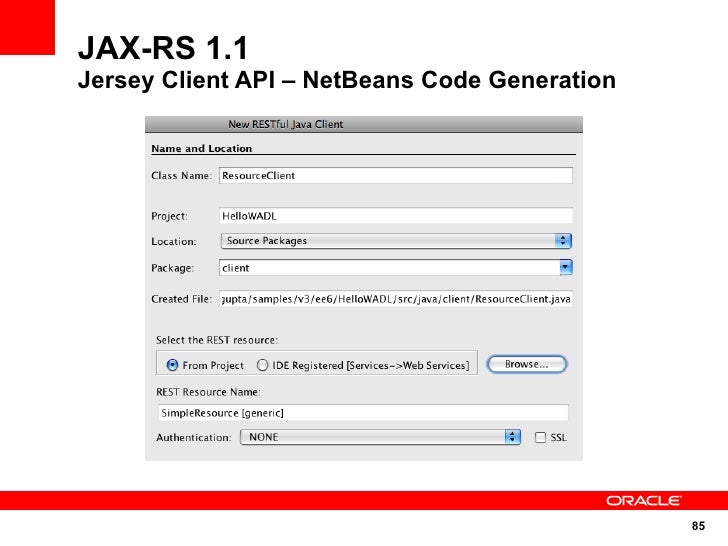The height and width of the screenshot is (546, 728).
Task: Click the Browse... button
Action: pos(526,364)
